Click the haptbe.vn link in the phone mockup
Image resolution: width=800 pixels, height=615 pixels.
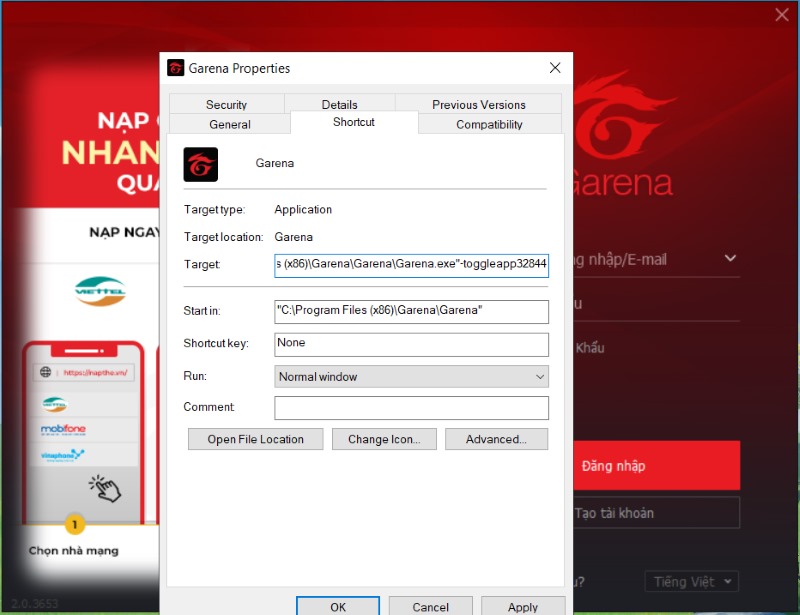click(x=95, y=373)
